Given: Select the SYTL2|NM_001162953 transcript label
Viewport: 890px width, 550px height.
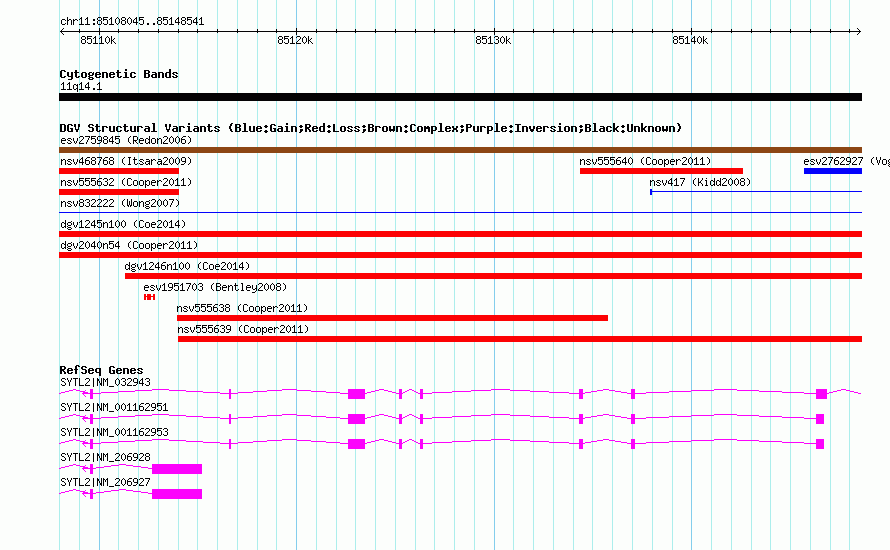Looking at the screenshot, I should pyautogui.click(x=114, y=433).
